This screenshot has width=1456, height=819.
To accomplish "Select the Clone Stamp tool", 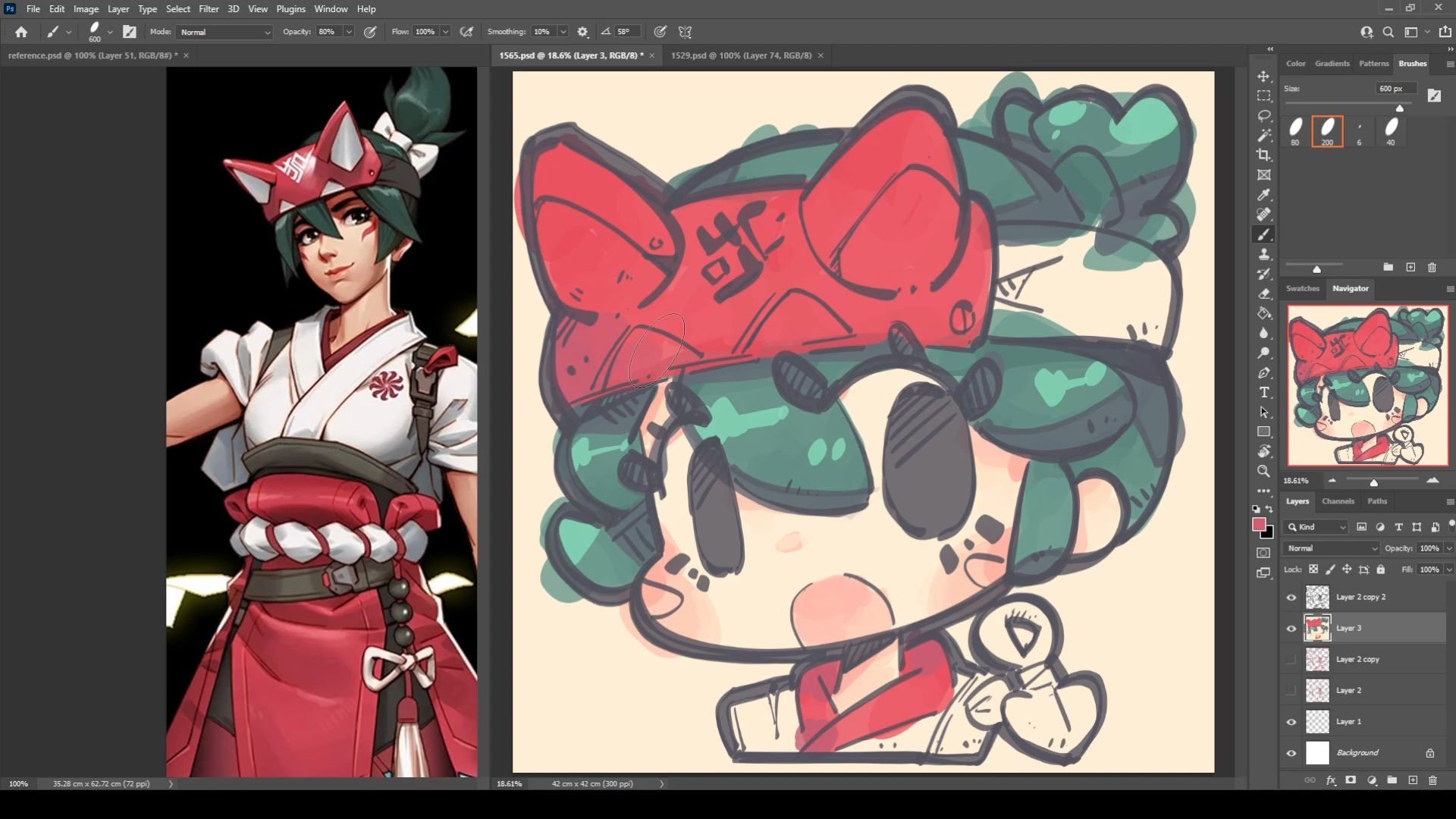I will (1263, 254).
